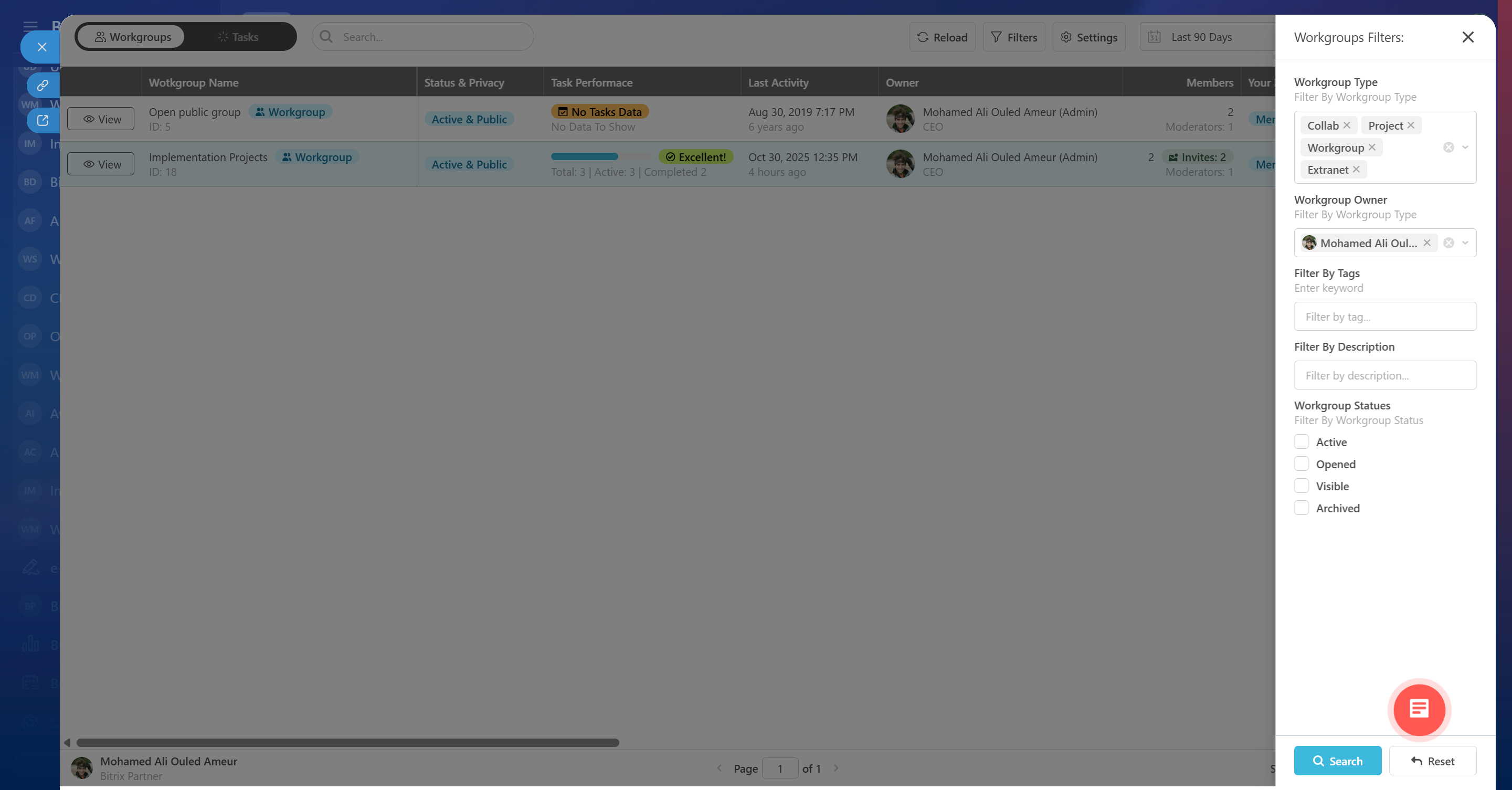Expand the Workgroup Type dropdown arrow
Viewport: 1512px width, 790px height.
1465,148
